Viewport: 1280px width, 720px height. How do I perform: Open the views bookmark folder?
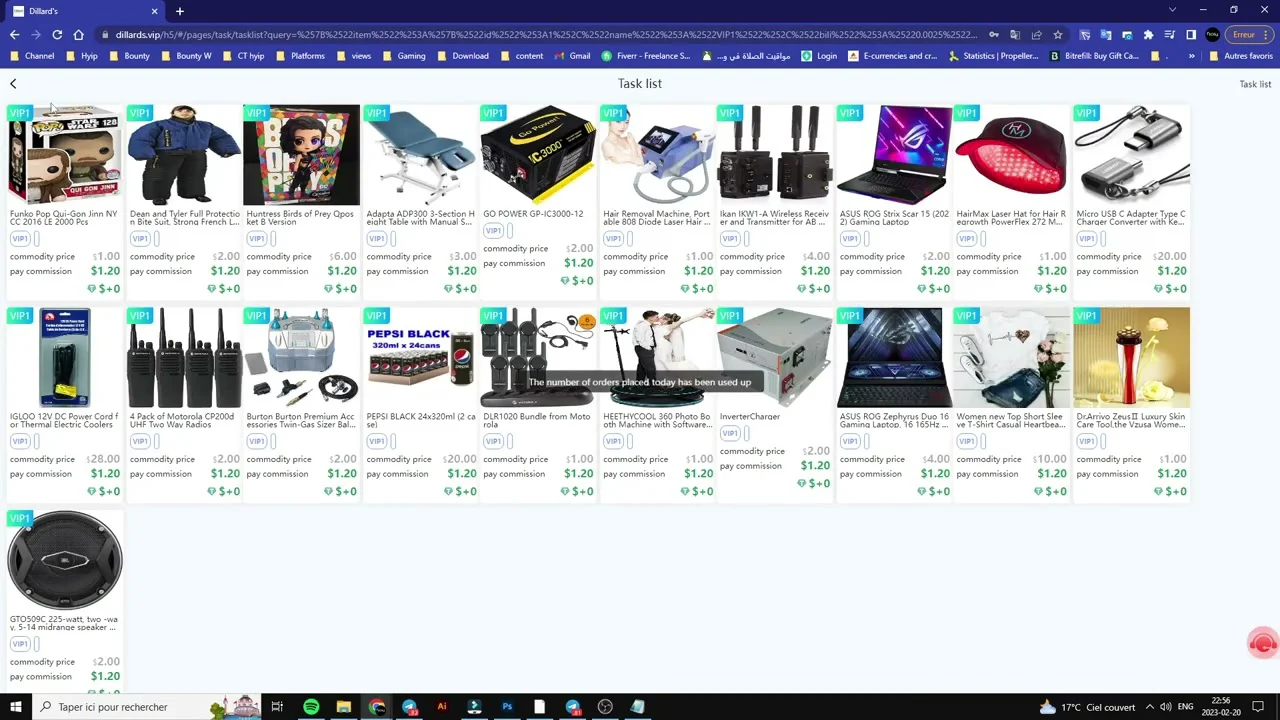point(353,56)
